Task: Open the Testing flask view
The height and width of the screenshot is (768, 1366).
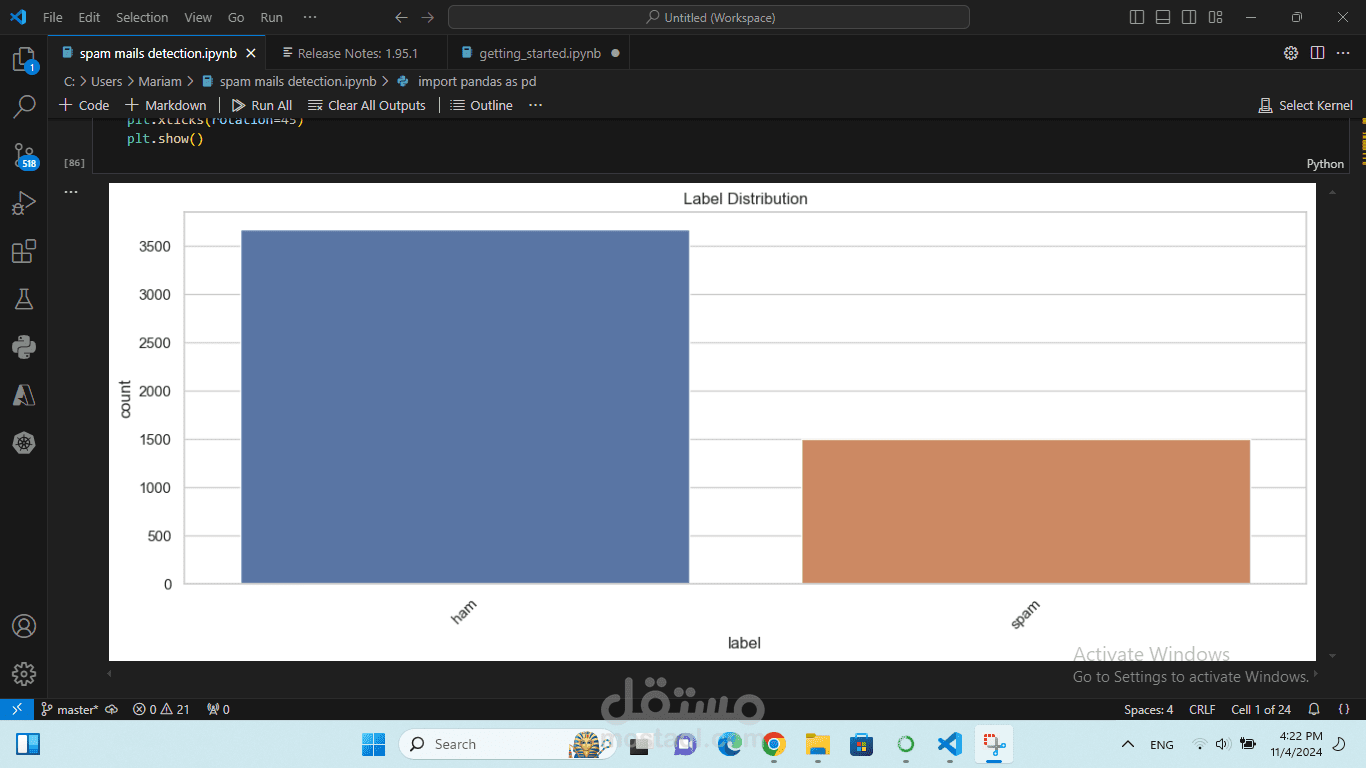Action: [24, 299]
